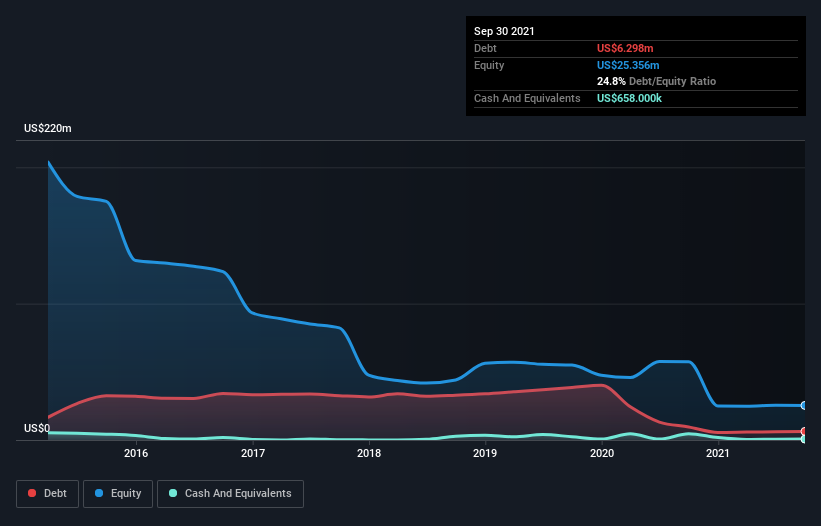Click the Equity label in tooltip
This screenshot has height=526, width=821.
[x=489, y=65]
